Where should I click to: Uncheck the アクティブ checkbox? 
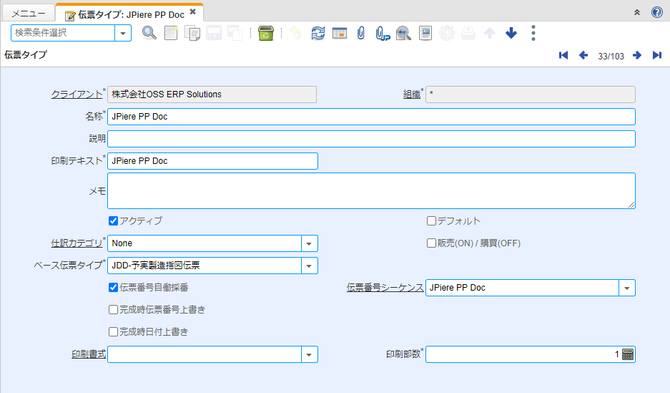pyautogui.click(x=113, y=221)
